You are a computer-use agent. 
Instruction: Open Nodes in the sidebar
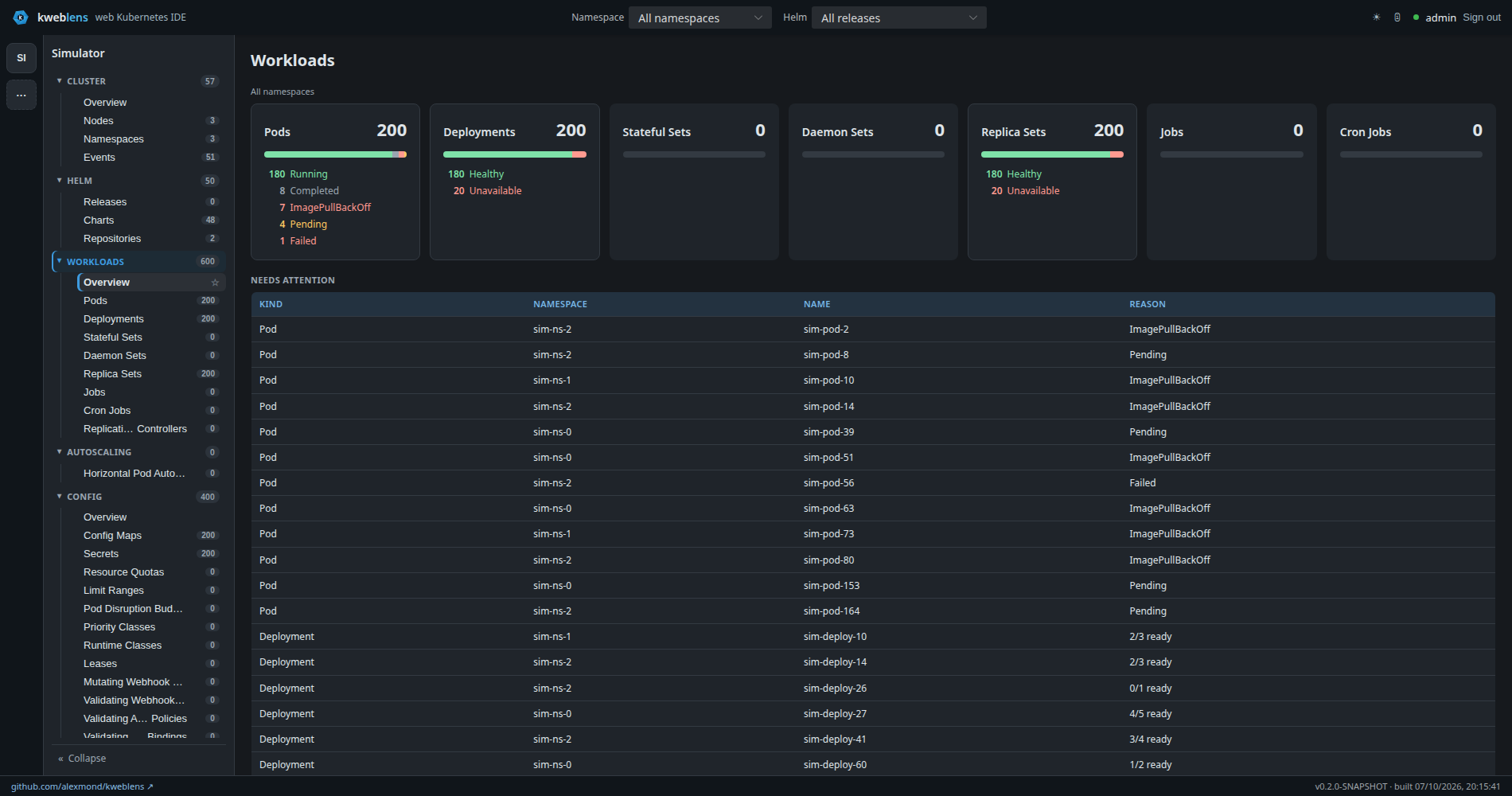point(150,121)
